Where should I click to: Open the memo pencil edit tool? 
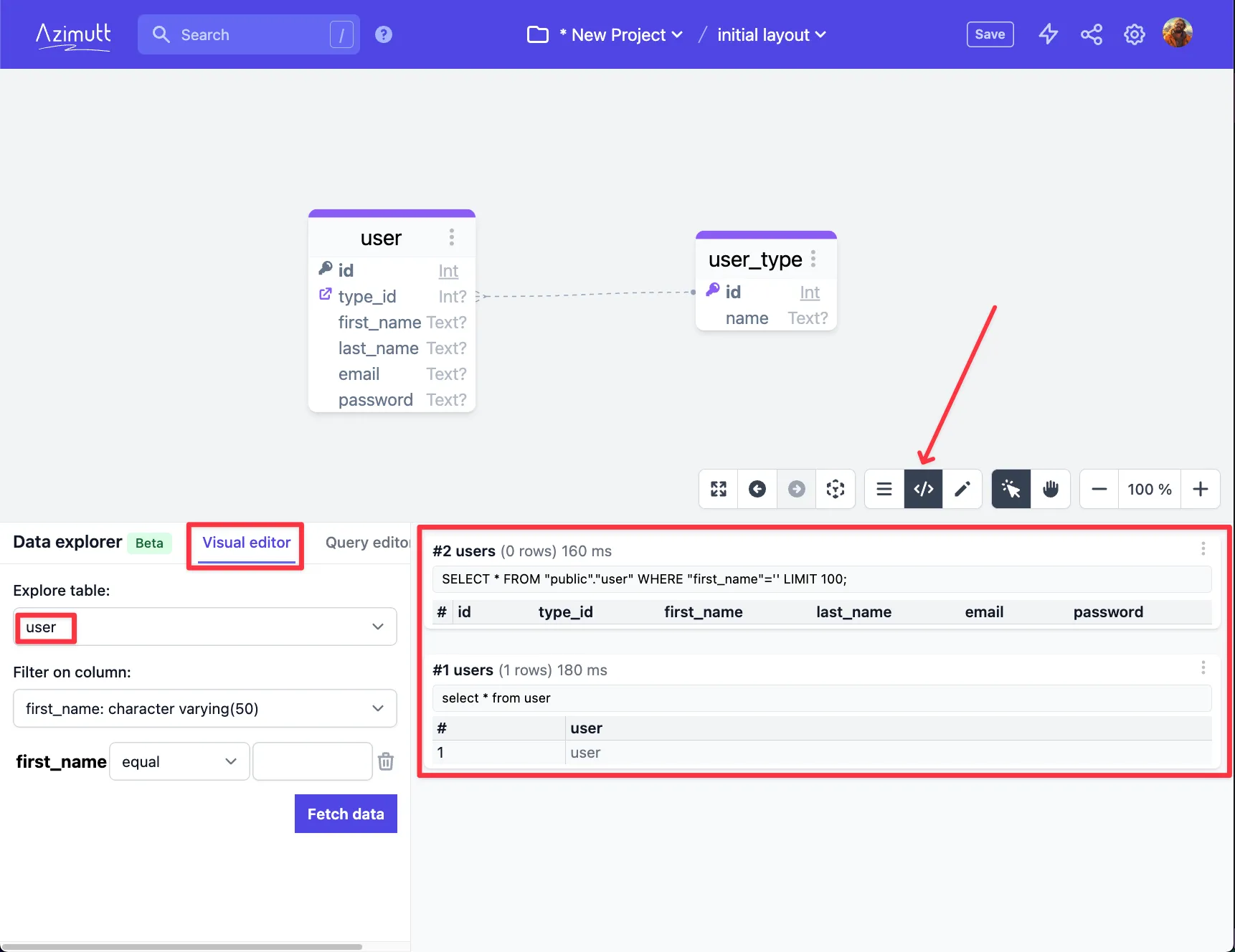(962, 489)
